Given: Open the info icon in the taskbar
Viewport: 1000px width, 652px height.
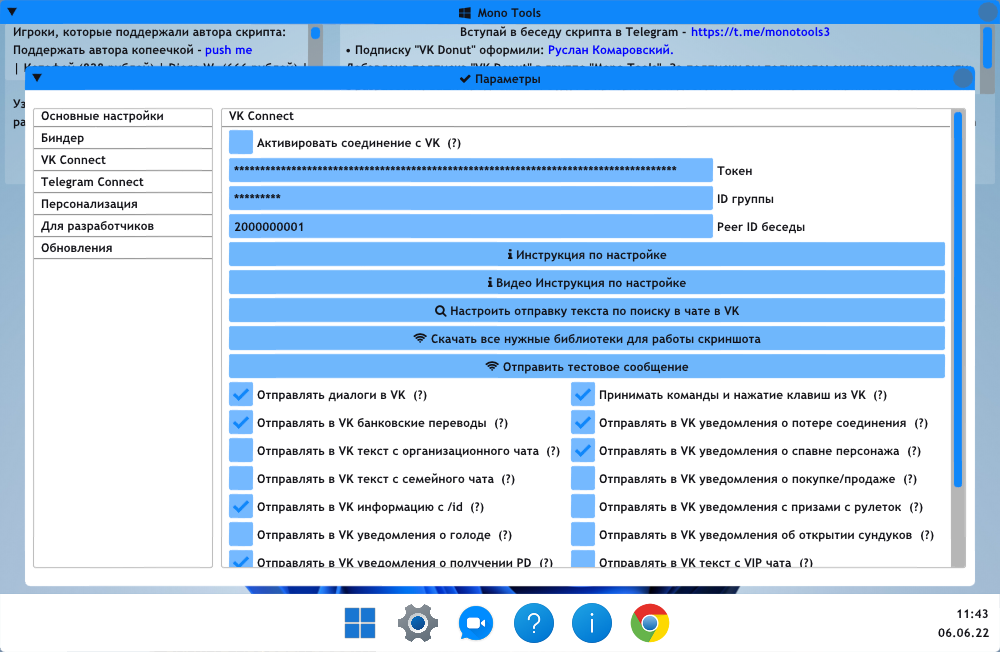Looking at the screenshot, I should [x=592, y=623].
